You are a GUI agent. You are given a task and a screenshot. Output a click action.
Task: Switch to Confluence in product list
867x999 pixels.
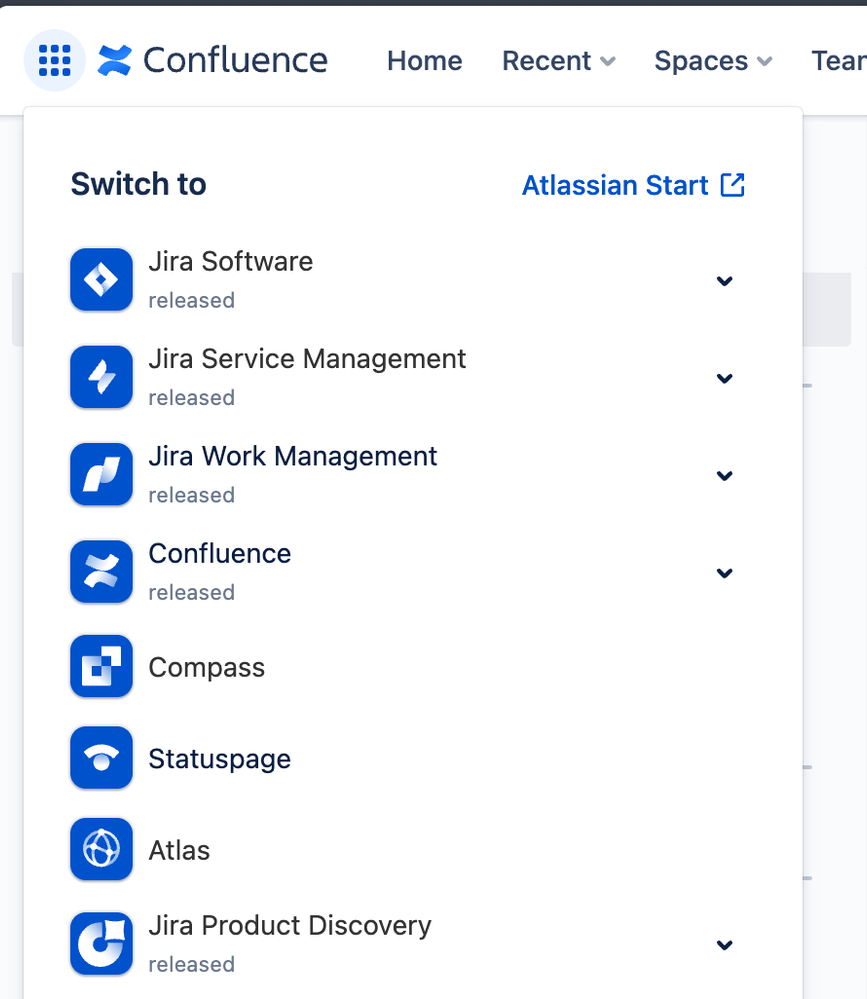[x=220, y=554]
